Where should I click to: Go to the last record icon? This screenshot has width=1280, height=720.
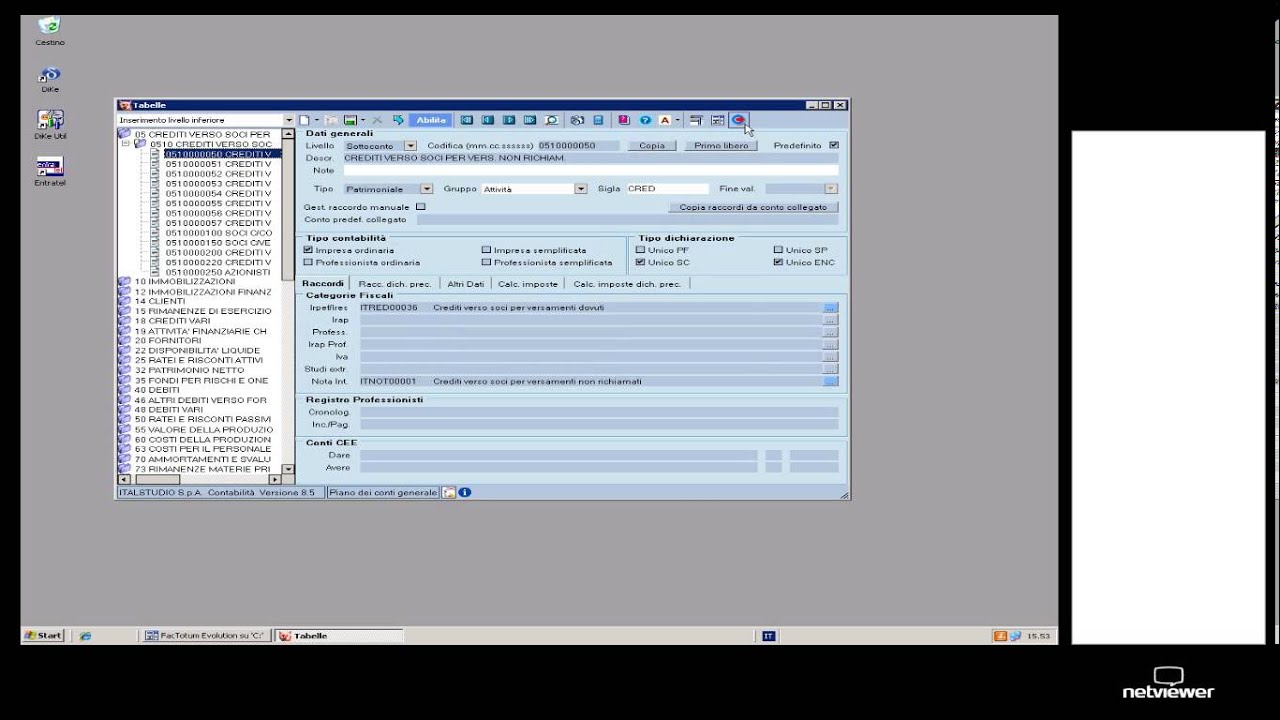[530, 120]
